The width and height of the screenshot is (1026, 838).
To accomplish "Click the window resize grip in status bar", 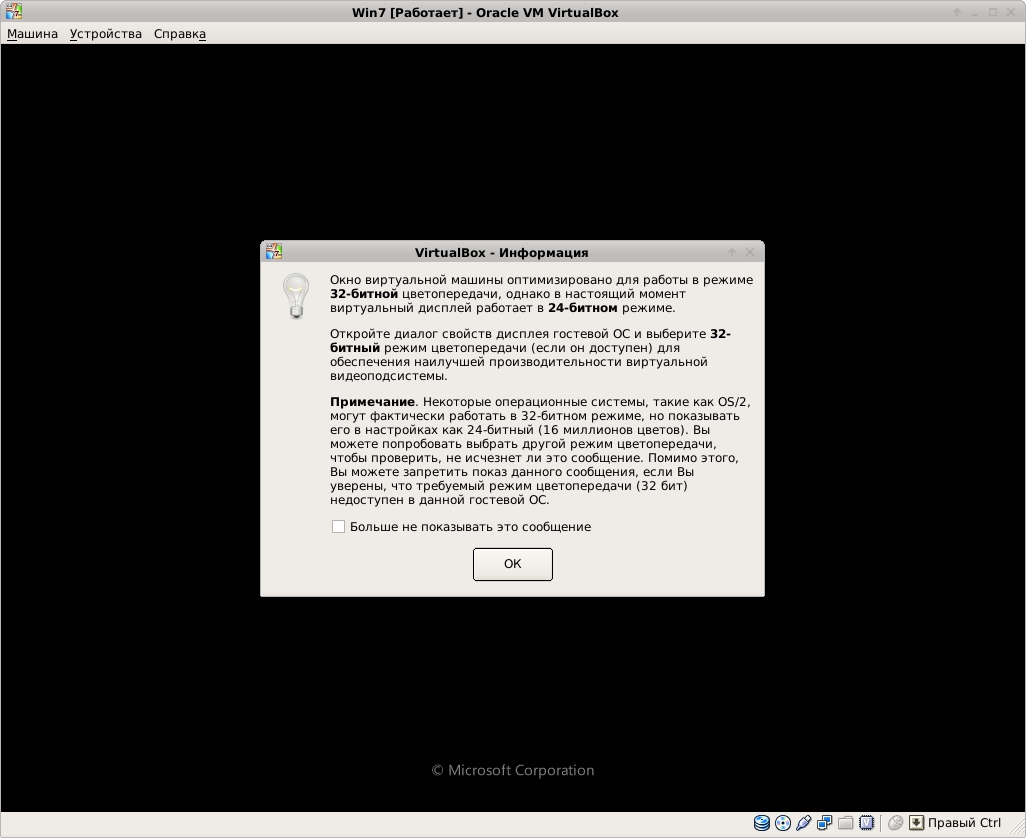I will coord(1018,829).
